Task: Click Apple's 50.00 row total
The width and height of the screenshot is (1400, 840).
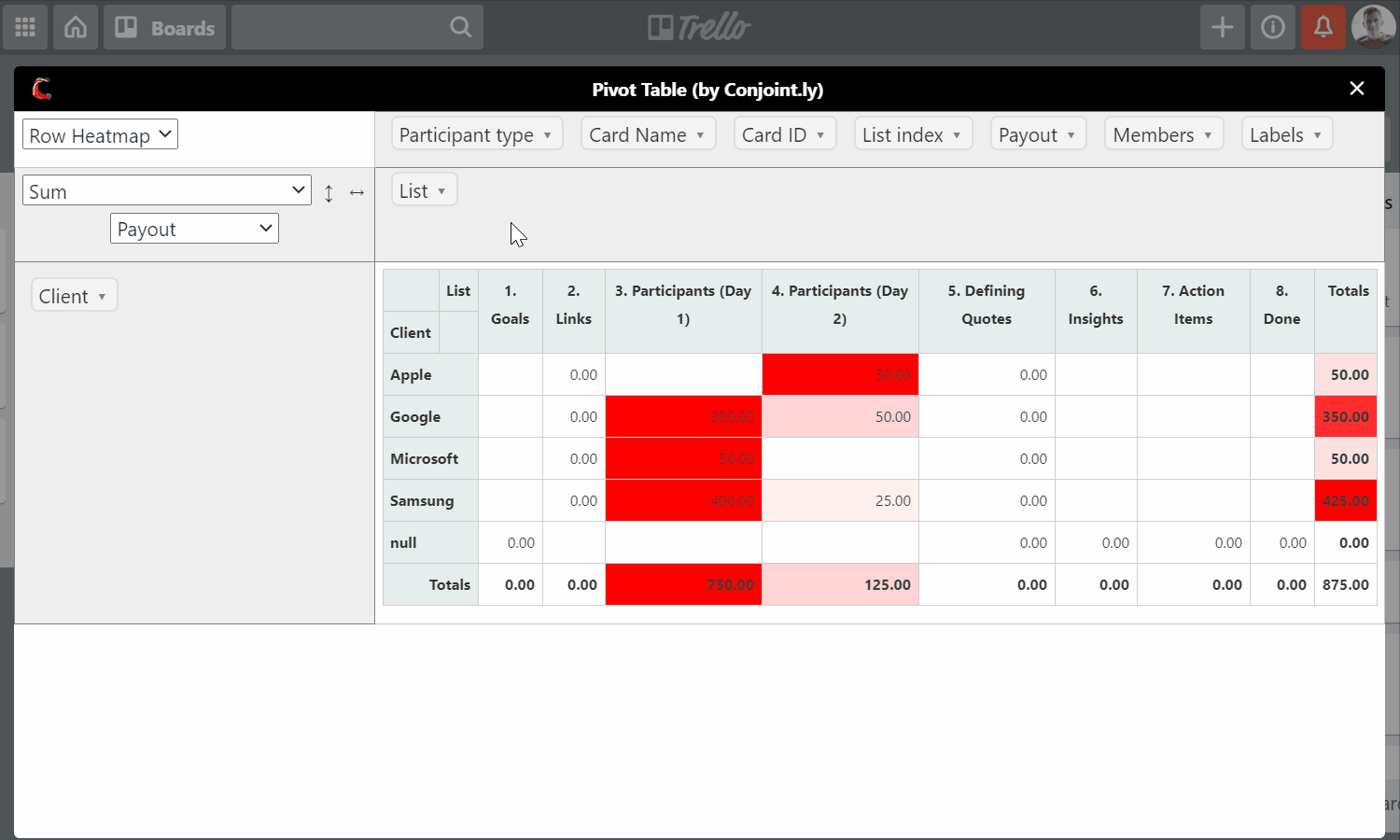Action: pyautogui.click(x=1346, y=374)
